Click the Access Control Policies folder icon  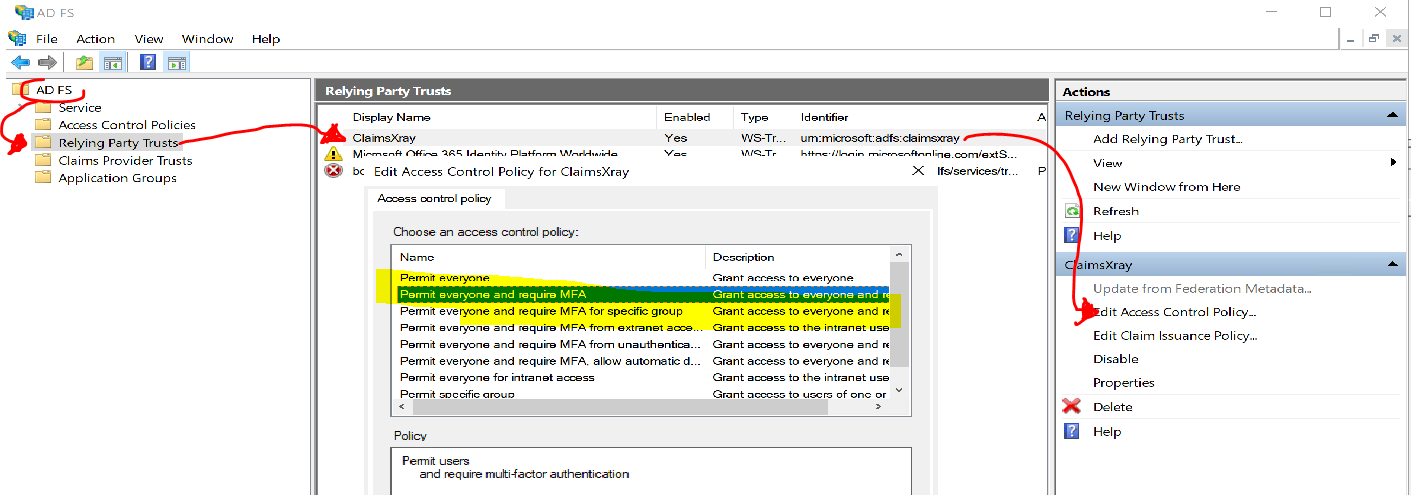click(x=43, y=125)
